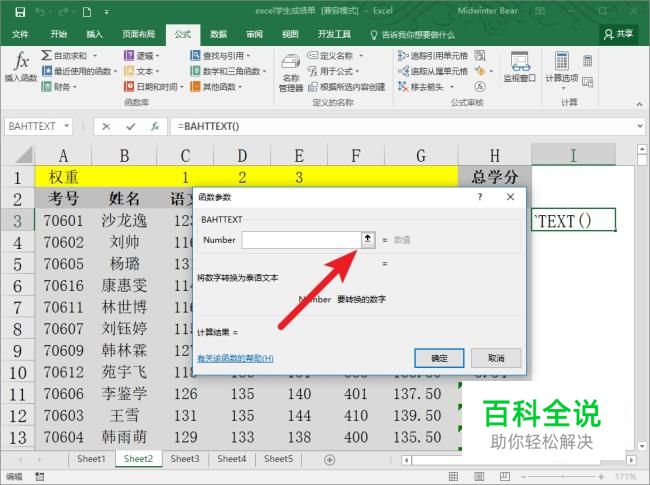Image resolution: width=650 pixels, height=485 pixels.
Task: Click the New document quick-access icon
Action: coord(87,12)
